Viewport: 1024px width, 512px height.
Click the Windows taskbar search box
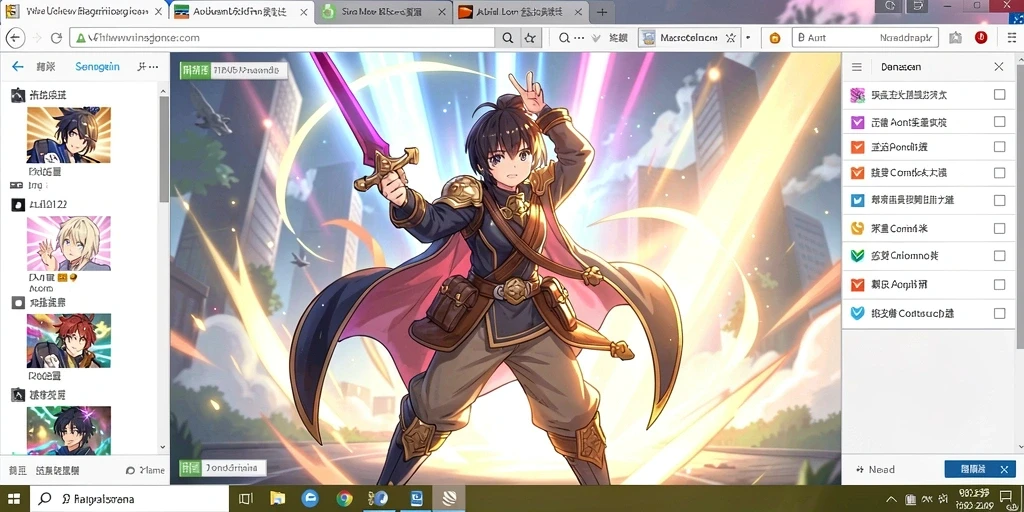click(x=129, y=499)
